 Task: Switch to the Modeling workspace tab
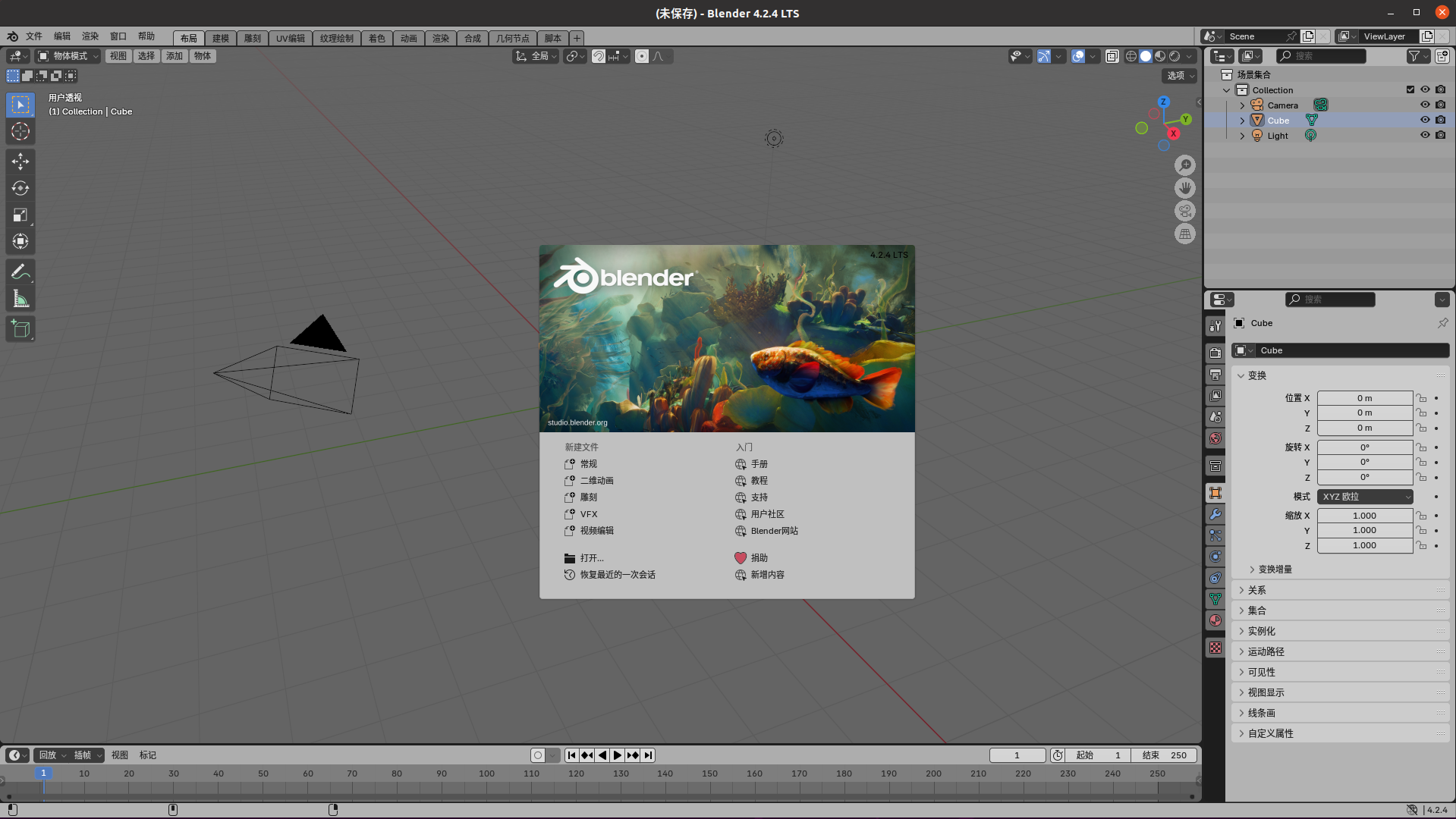click(221, 38)
